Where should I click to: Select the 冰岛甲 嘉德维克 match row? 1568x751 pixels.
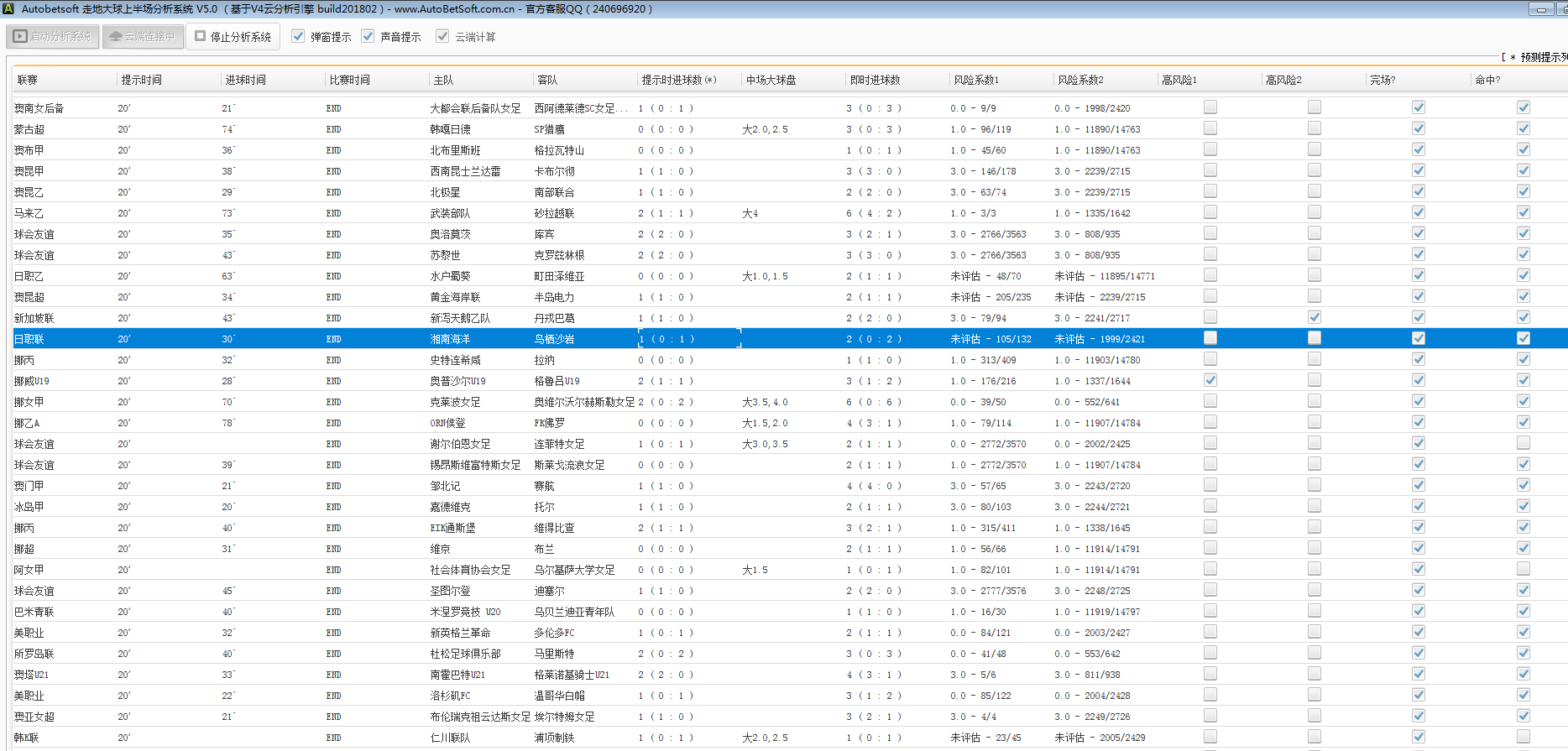click(450, 507)
